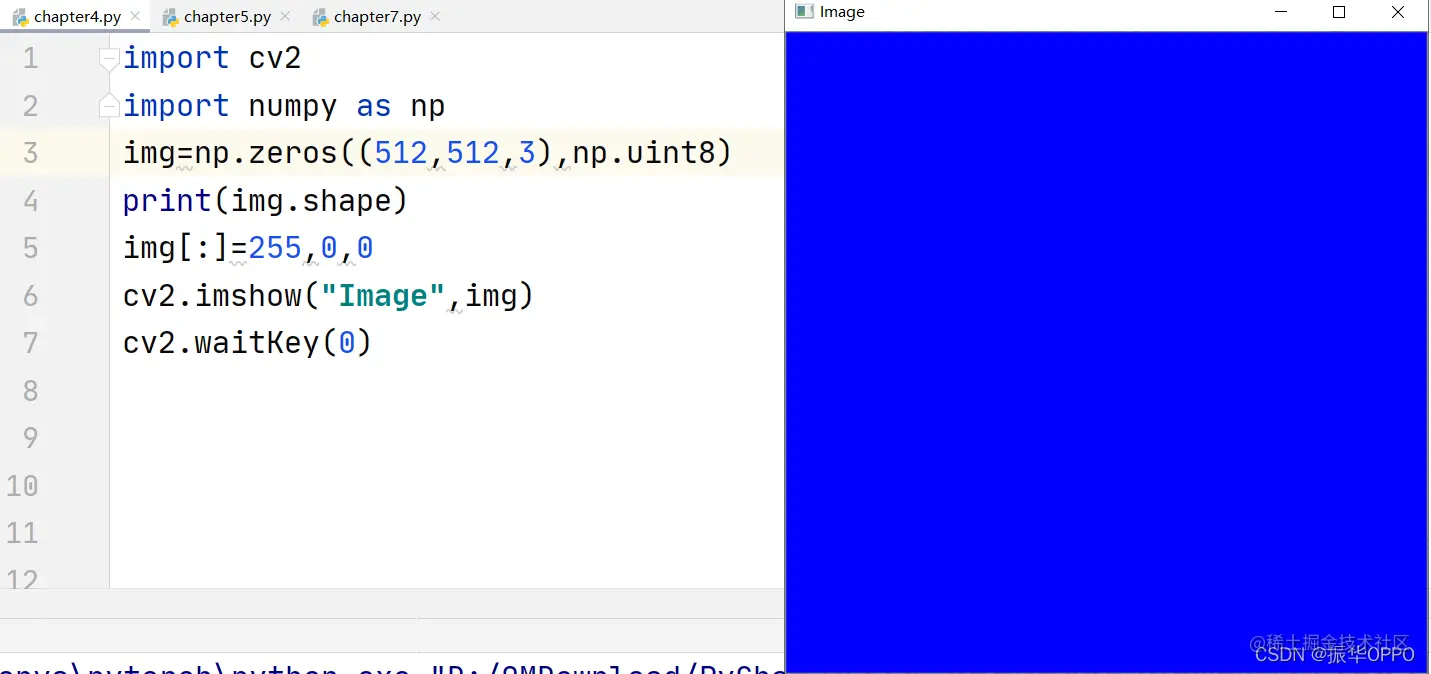
Task: Click 'cv2.waitKey(0)' on line 7
Action: click(x=248, y=343)
